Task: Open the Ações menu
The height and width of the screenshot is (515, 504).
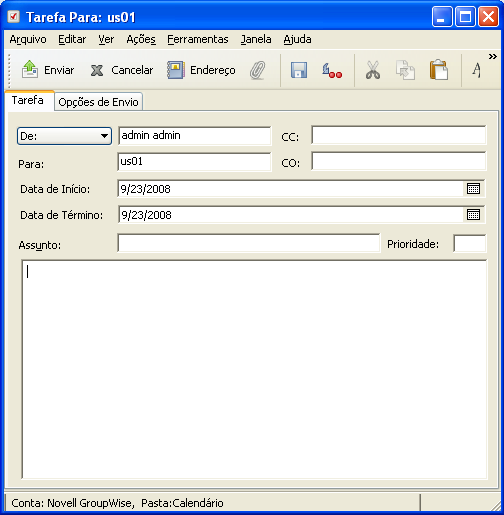Action: tap(141, 39)
